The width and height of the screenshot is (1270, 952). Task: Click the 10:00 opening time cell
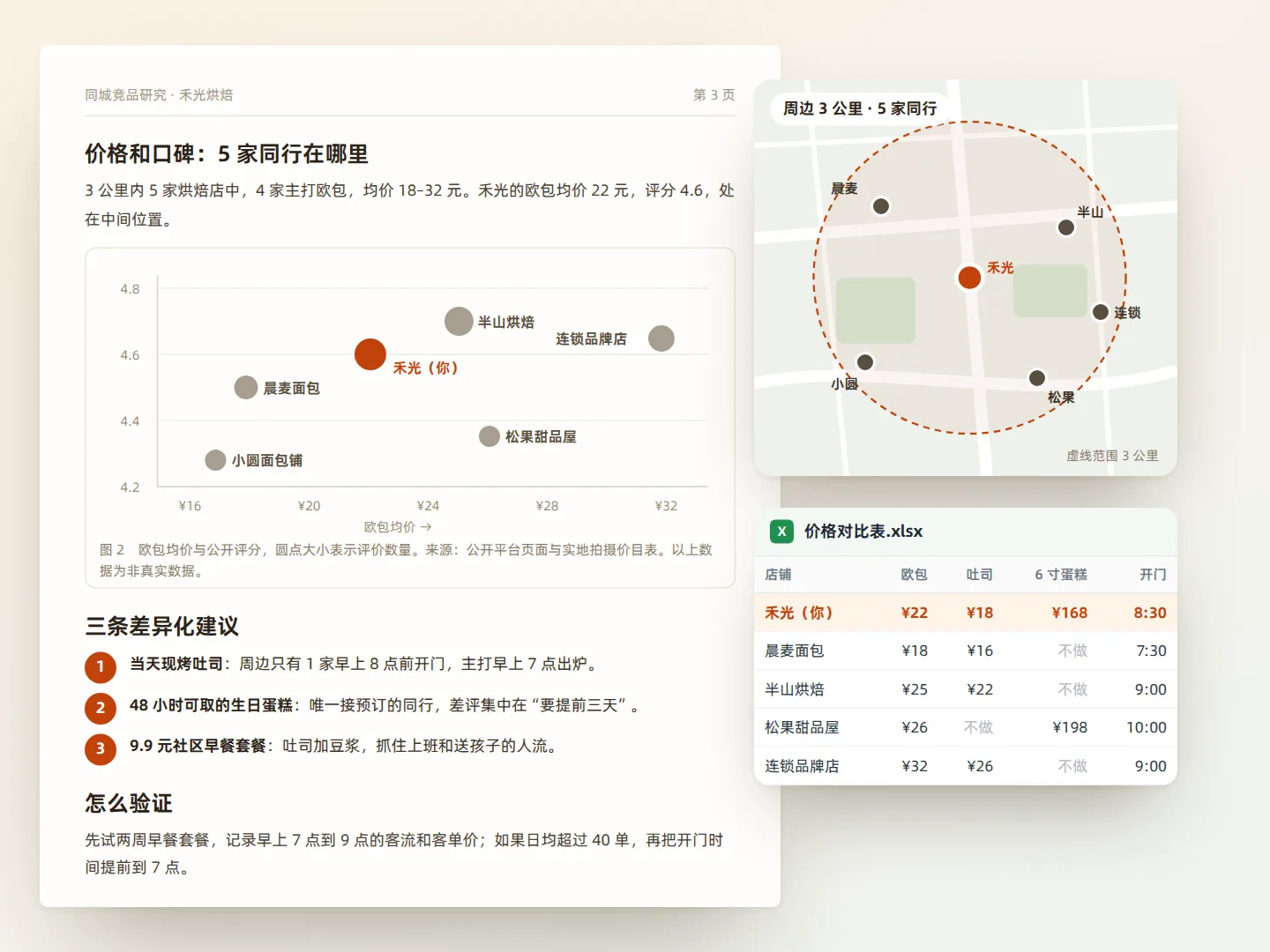coord(1147,727)
